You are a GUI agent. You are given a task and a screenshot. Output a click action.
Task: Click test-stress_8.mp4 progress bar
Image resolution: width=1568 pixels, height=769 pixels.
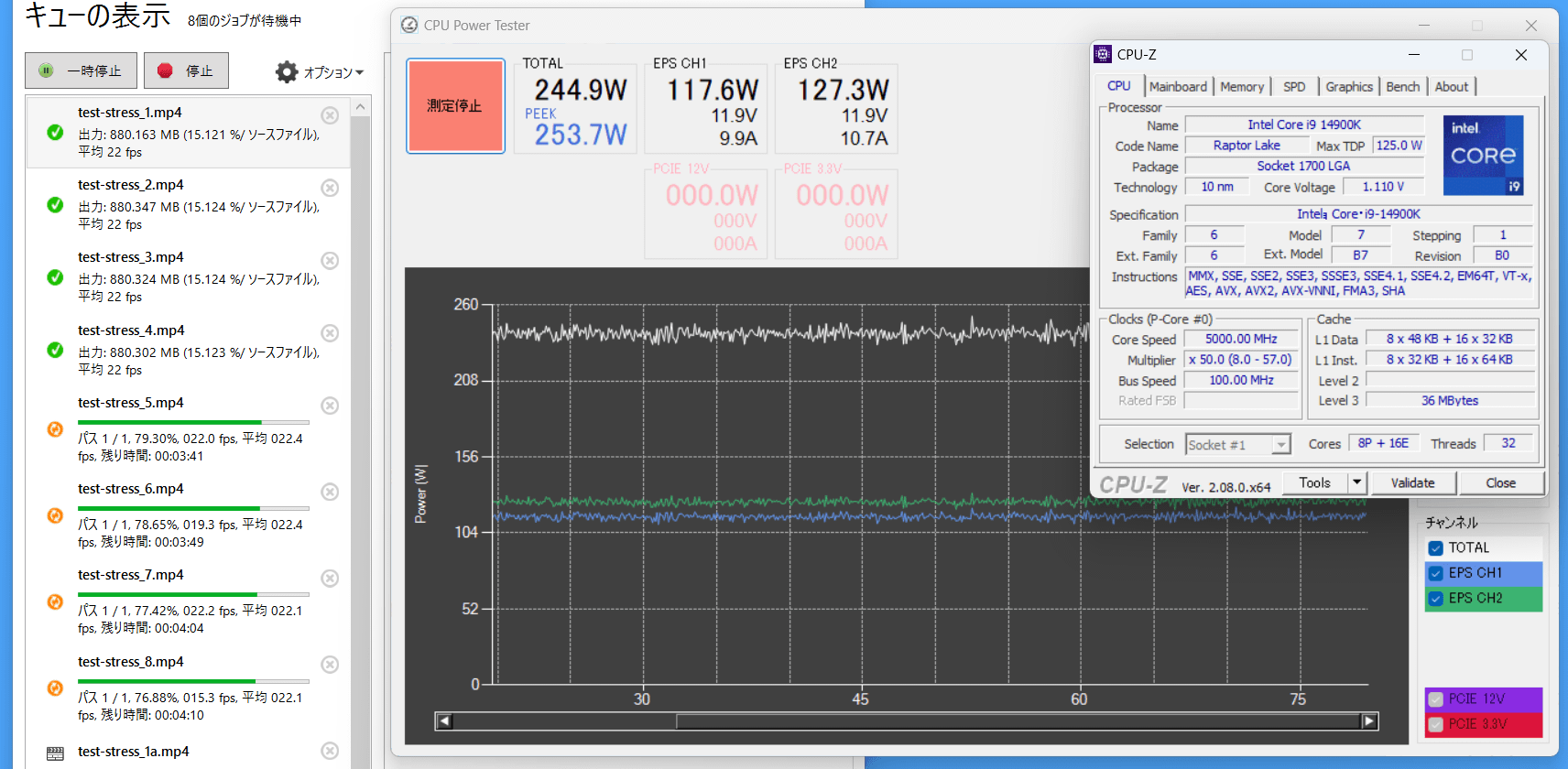point(193,681)
